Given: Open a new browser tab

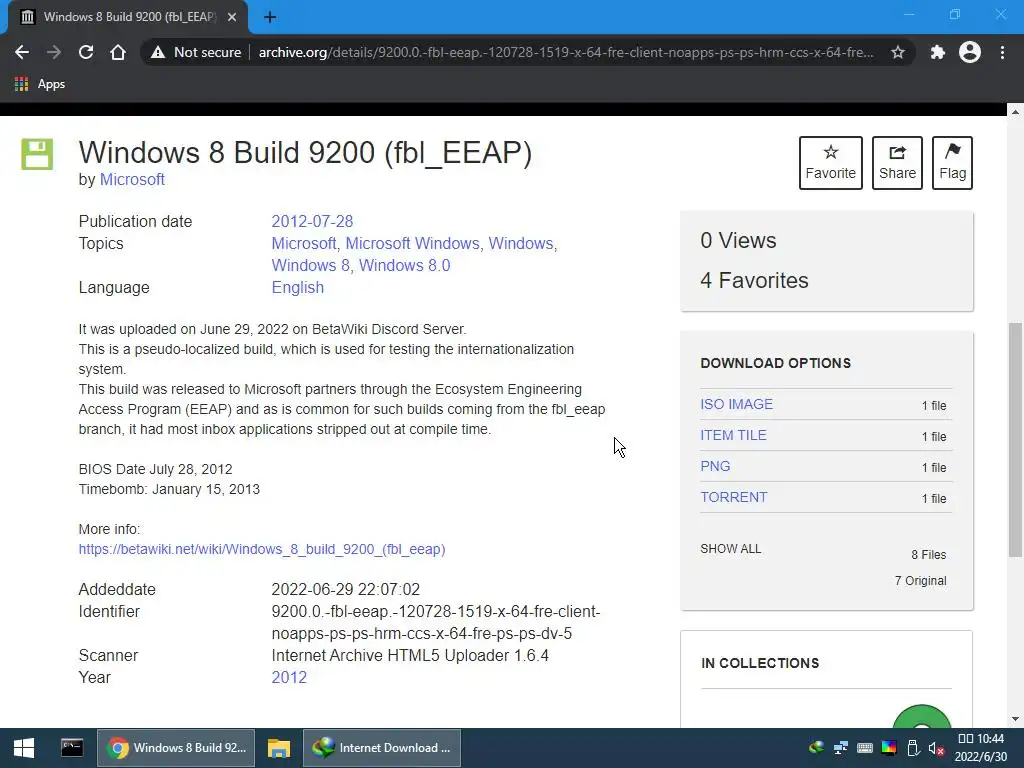Looking at the screenshot, I should pyautogui.click(x=270, y=17).
